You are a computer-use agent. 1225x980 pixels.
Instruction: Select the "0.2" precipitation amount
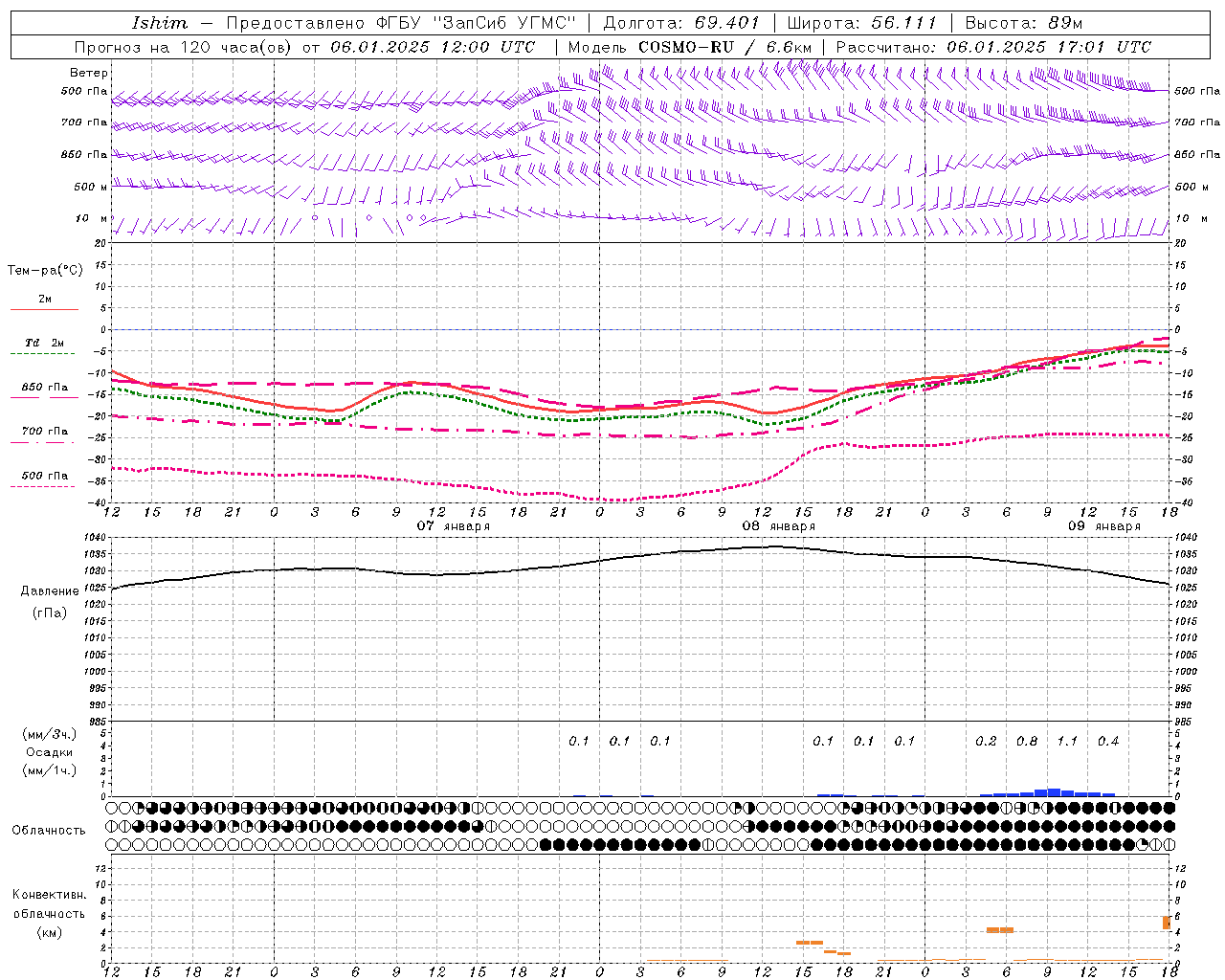click(986, 742)
